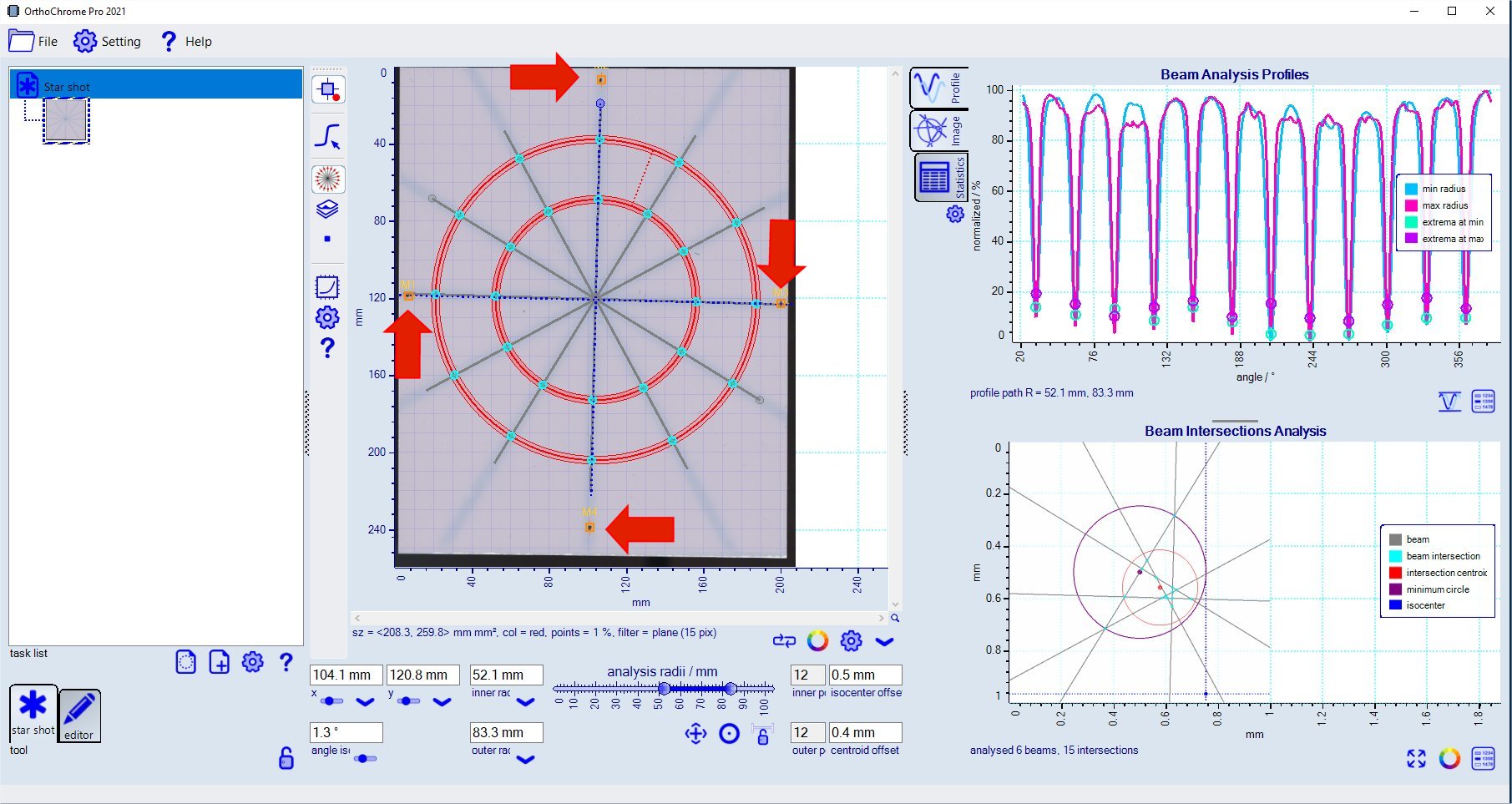Toggle the small switch under x value

[x=331, y=701]
